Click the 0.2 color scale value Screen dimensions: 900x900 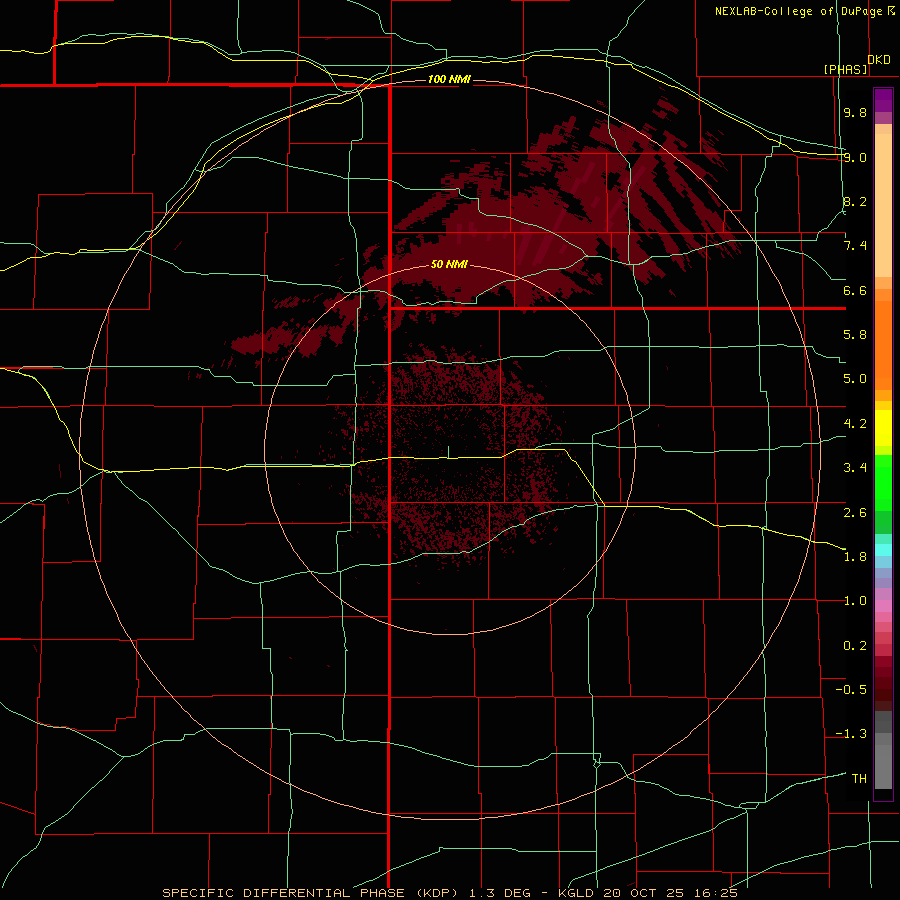pos(855,646)
